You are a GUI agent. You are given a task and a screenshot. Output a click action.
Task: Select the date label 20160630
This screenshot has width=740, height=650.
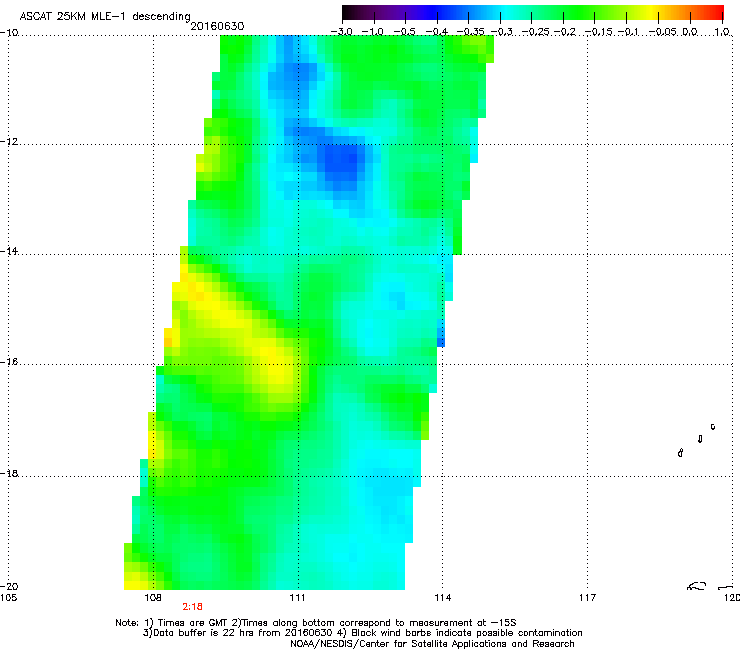[217, 26]
